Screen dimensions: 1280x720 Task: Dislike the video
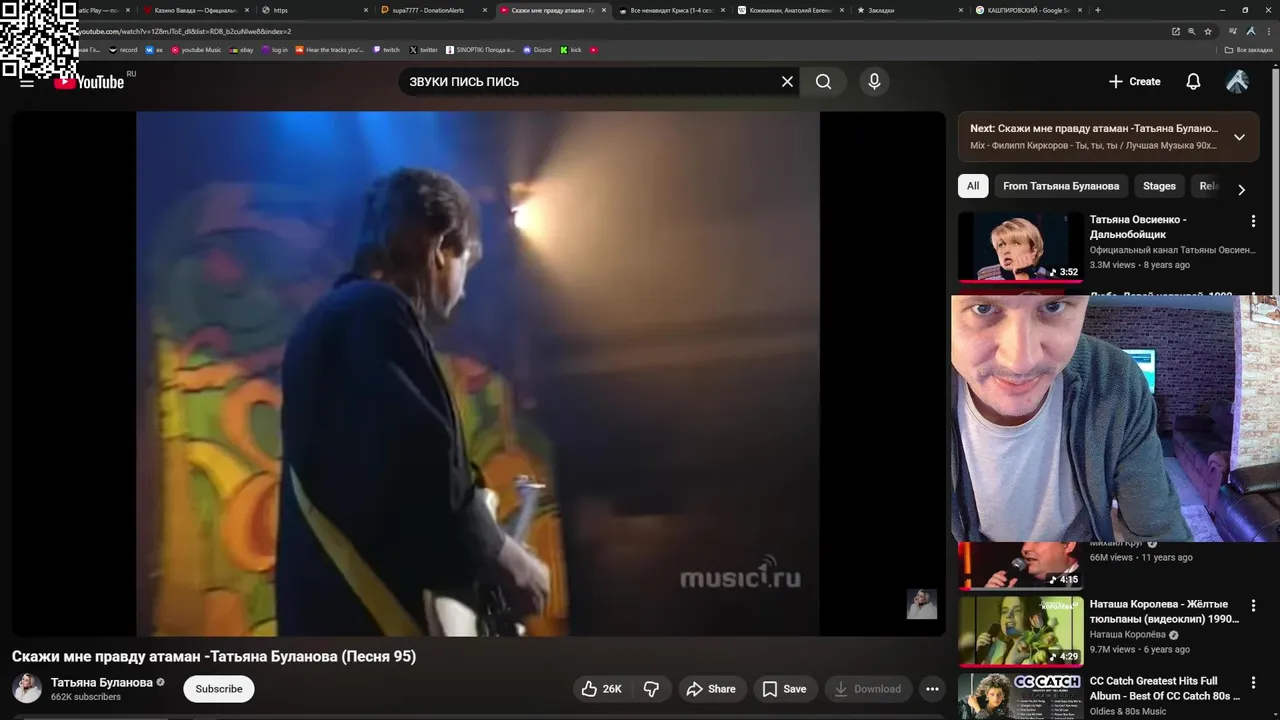(651, 689)
